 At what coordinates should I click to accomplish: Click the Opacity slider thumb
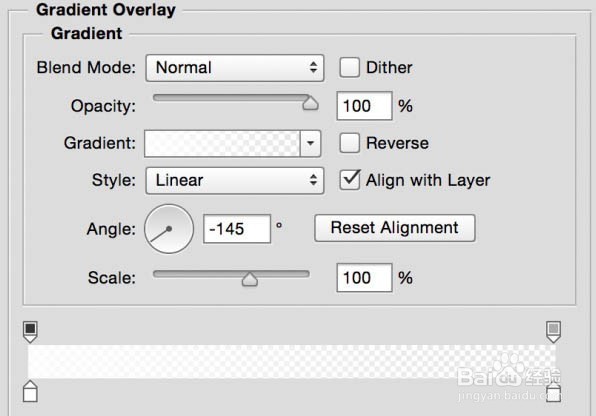(x=310, y=103)
